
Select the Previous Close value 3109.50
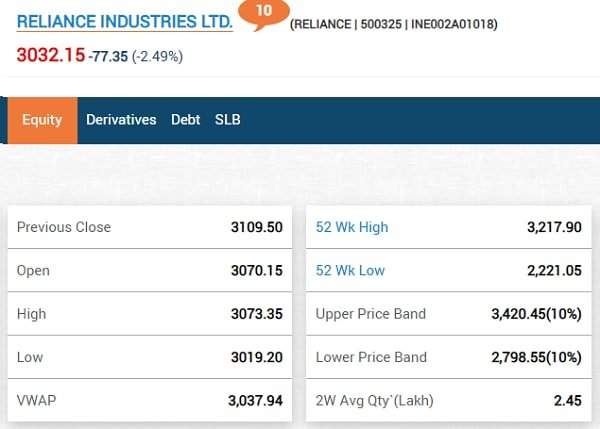click(257, 227)
